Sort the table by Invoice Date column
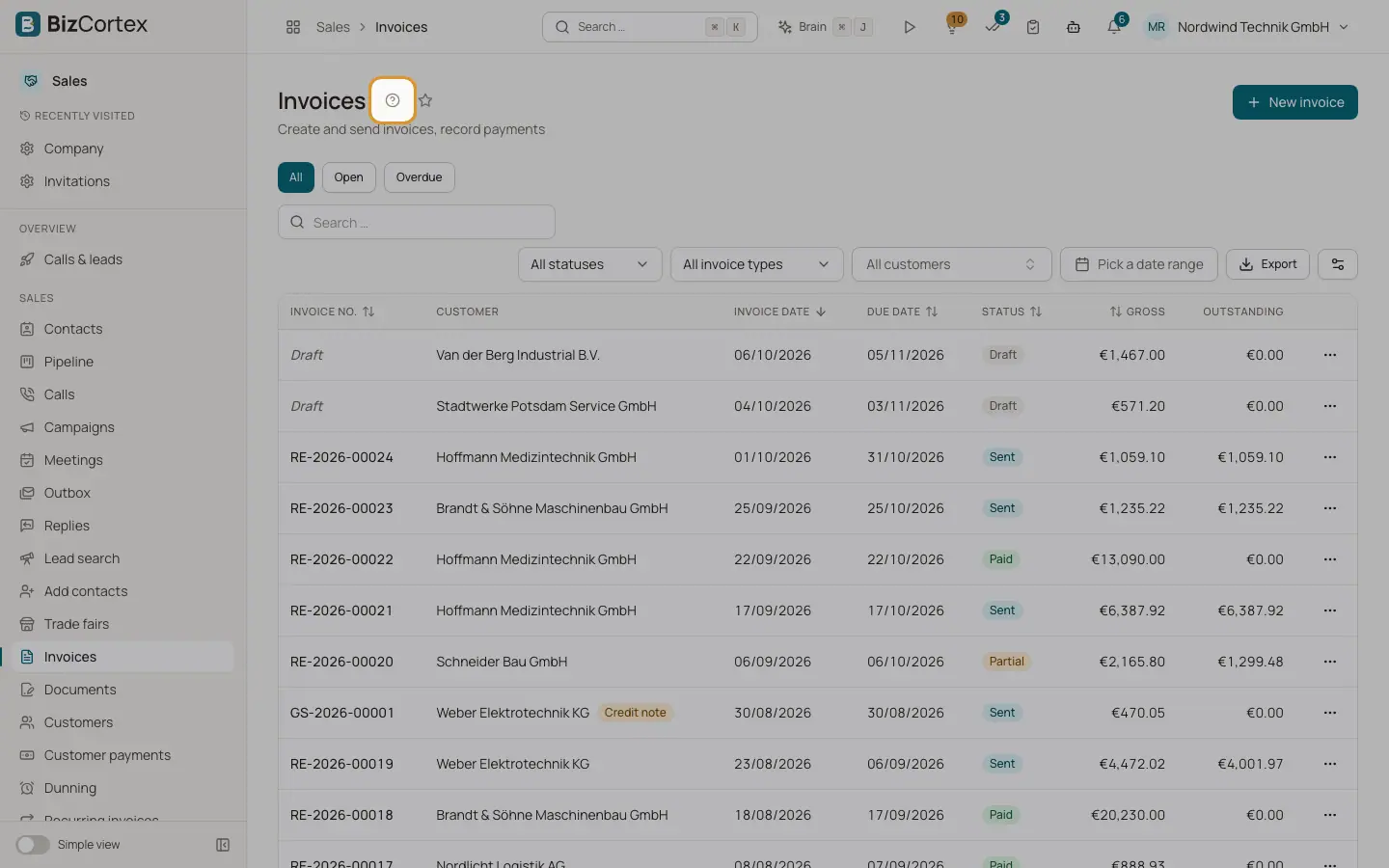This screenshot has height=868, width=1389. 779,312
